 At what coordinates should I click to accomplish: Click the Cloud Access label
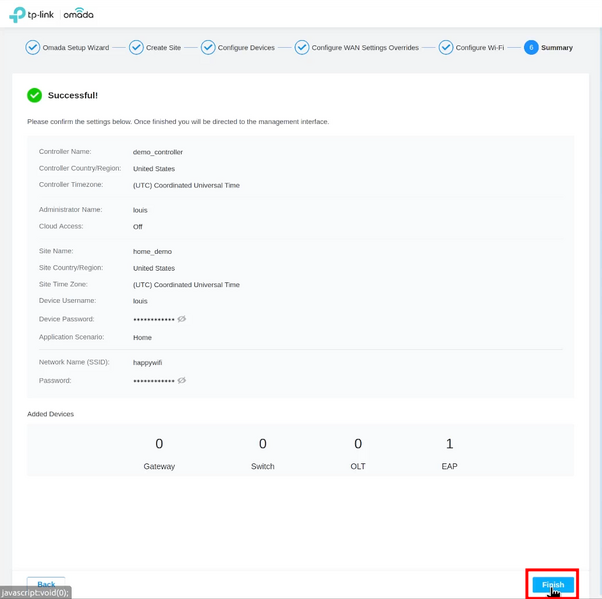(x=61, y=226)
